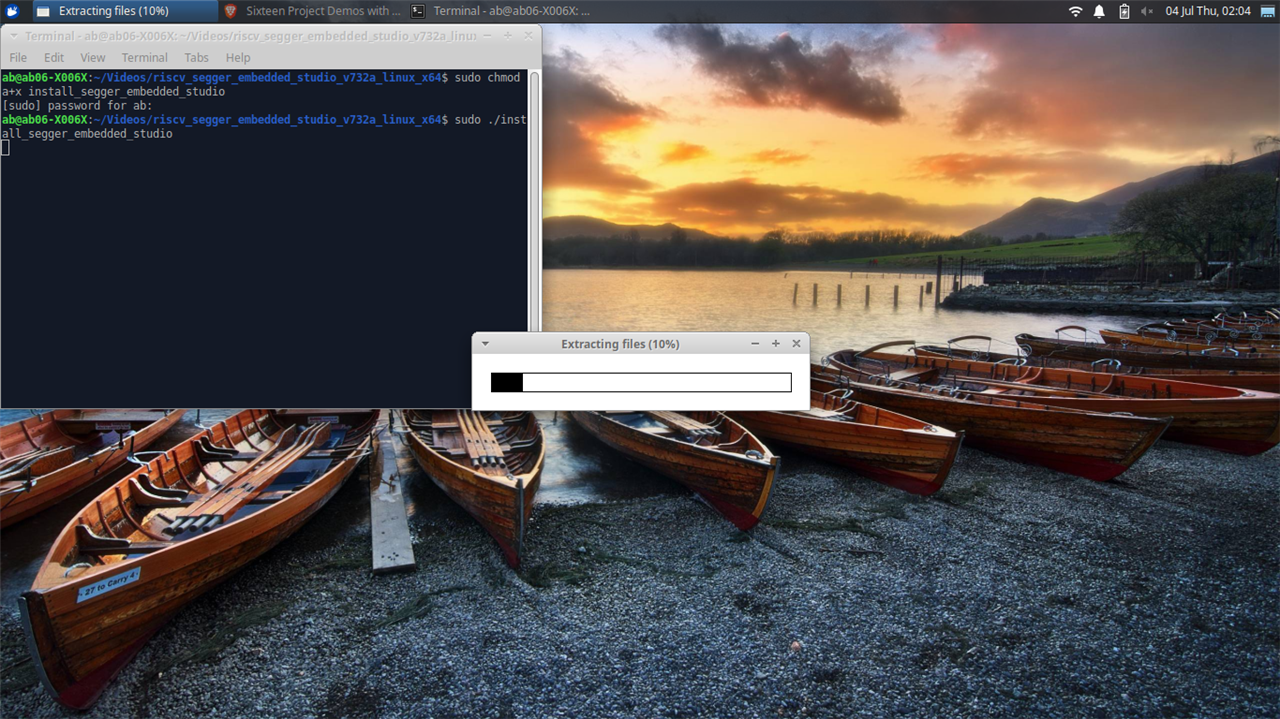This screenshot has width=1280, height=719.
Task: Open the Edit menu in Terminal
Action: pos(54,58)
